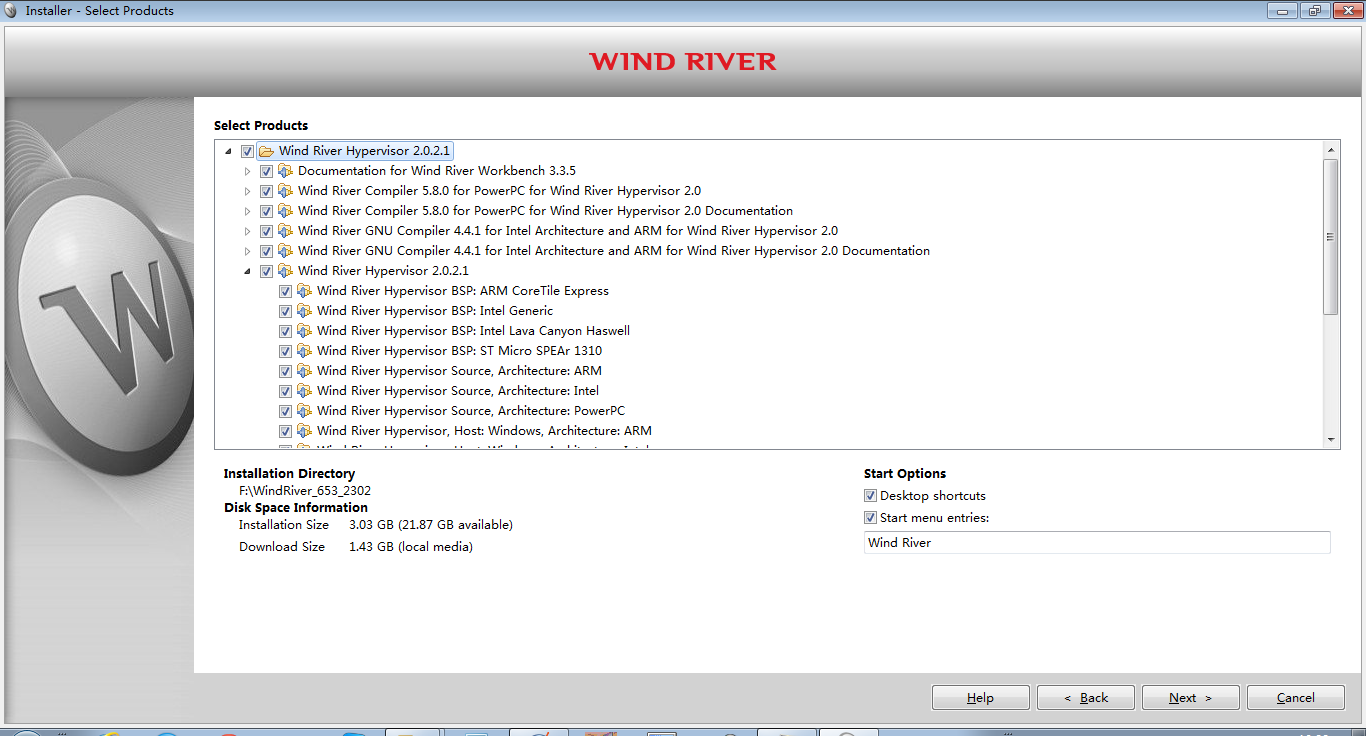This screenshot has width=1366, height=736.
Task: Go back with the Back button
Action: (x=1086, y=698)
